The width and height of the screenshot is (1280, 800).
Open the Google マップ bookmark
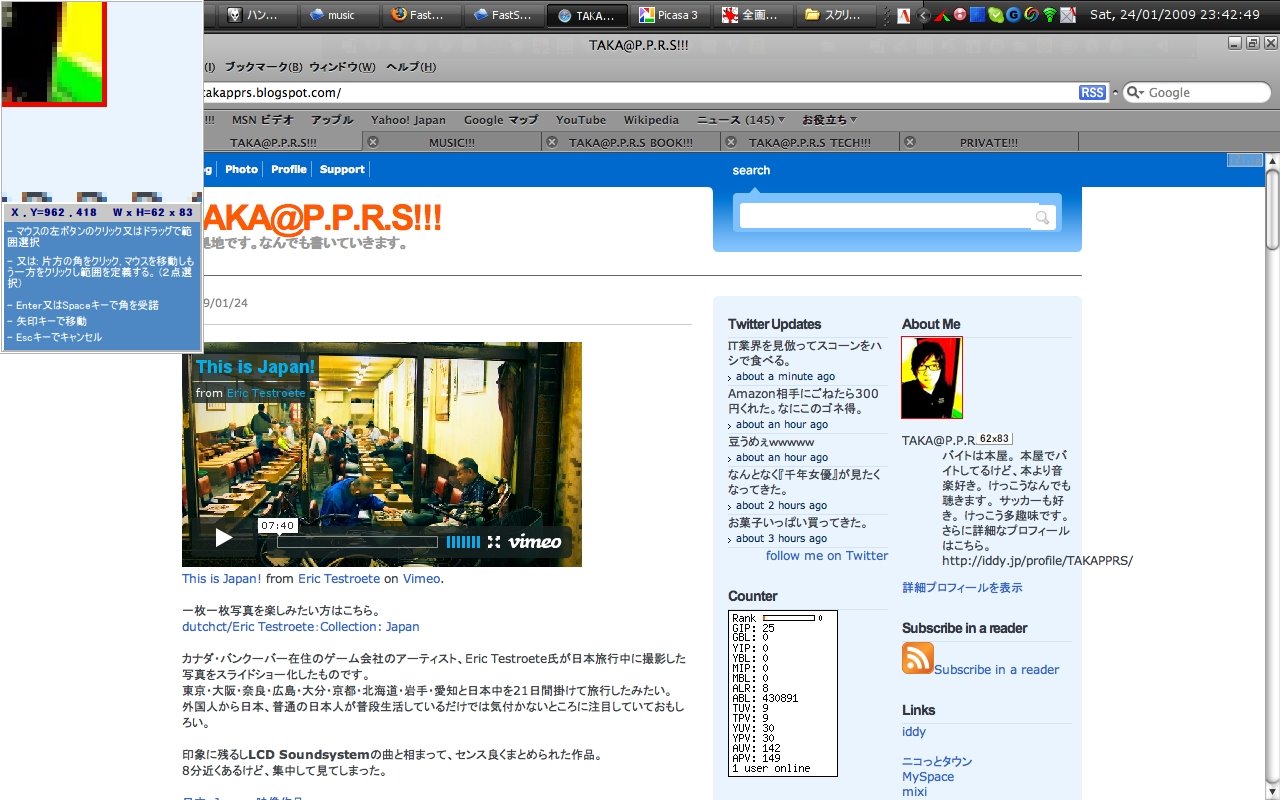pos(501,119)
